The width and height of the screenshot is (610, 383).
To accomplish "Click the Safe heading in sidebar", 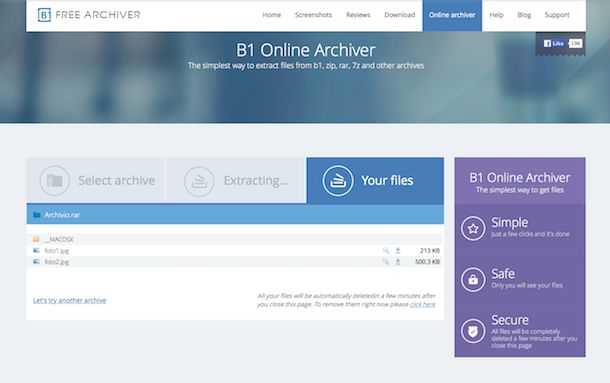I will tap(503, 274).
